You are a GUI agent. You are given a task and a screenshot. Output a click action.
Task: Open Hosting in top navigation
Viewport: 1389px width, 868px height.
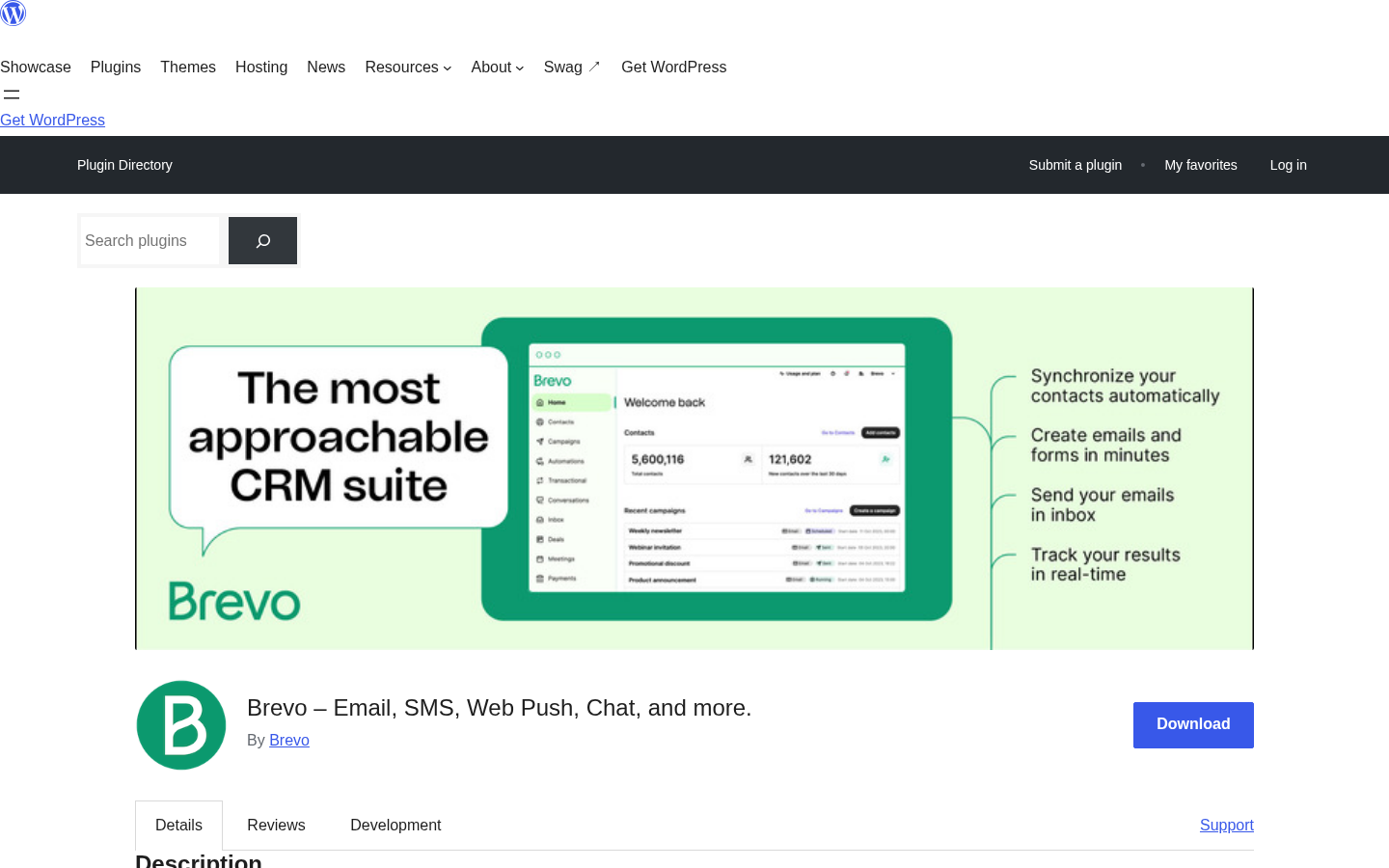pos(261,68)
